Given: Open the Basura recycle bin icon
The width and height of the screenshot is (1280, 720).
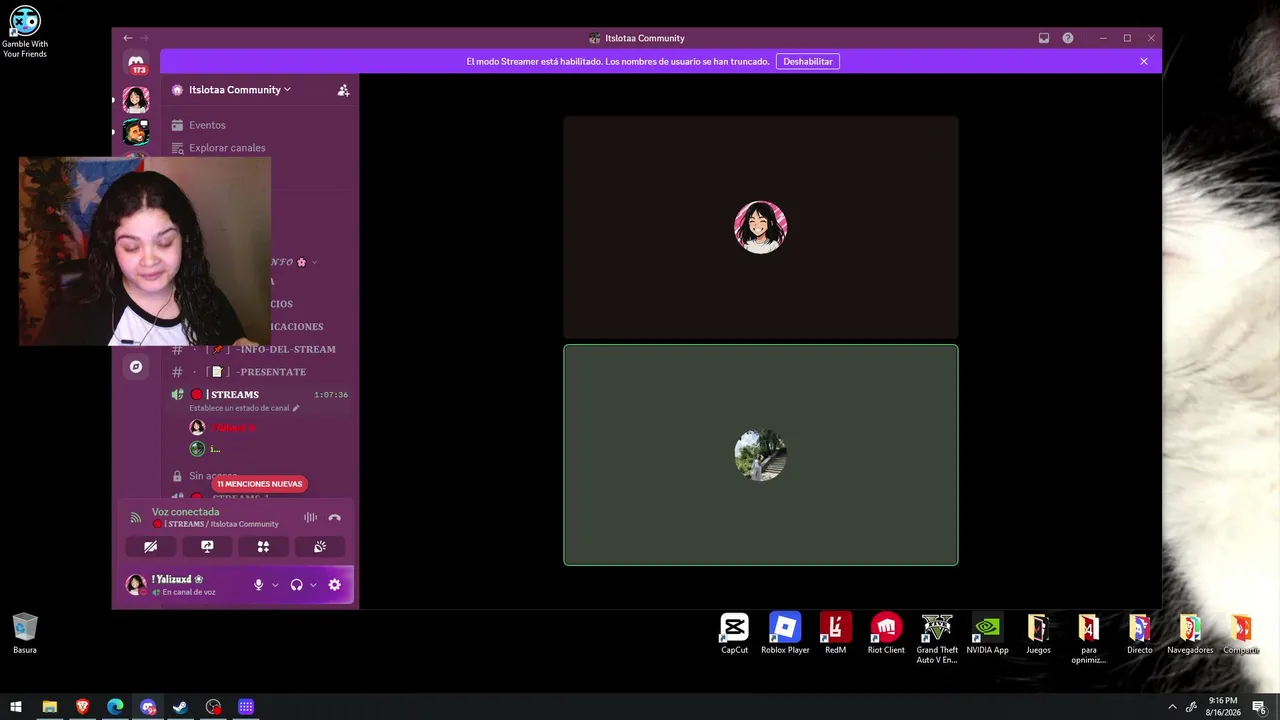Looking at the screenshot, I should [x=25, y=634].
